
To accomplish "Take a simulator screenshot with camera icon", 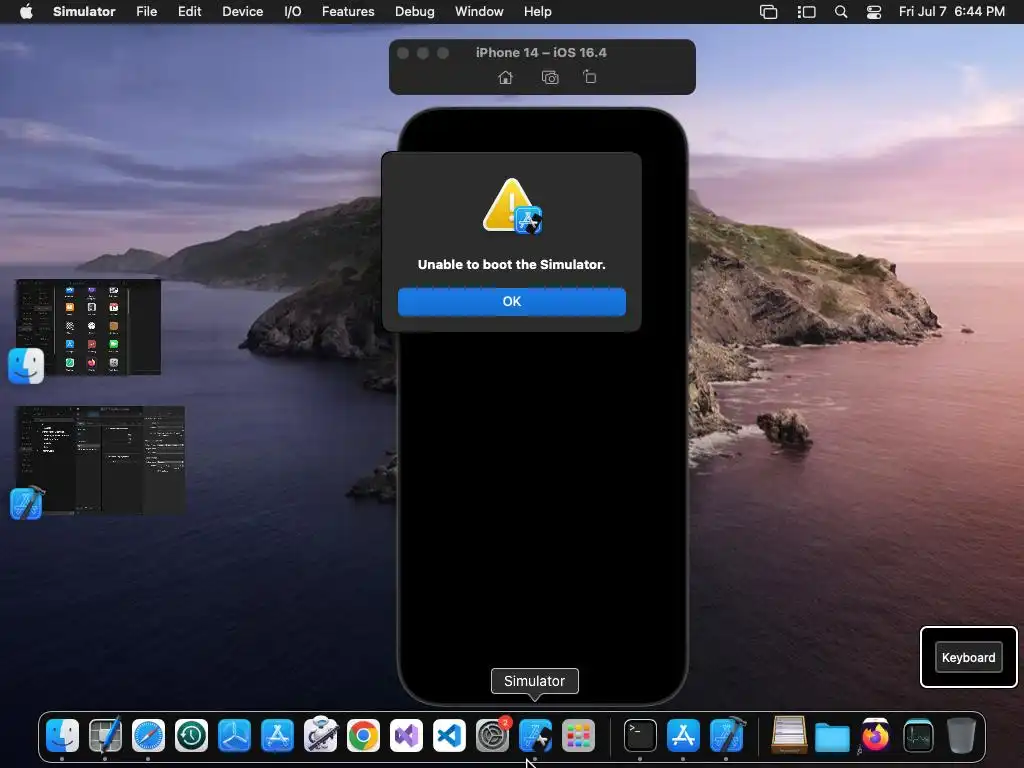I will (x=550, y=78).
